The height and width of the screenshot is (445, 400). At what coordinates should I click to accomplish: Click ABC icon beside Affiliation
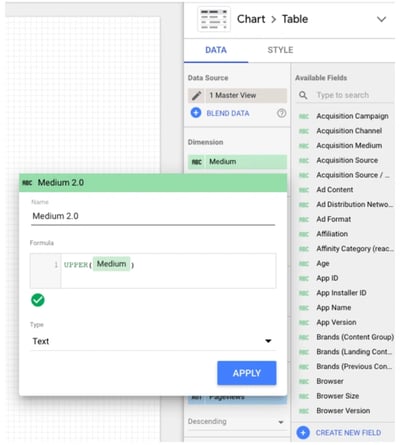[304, 234]
